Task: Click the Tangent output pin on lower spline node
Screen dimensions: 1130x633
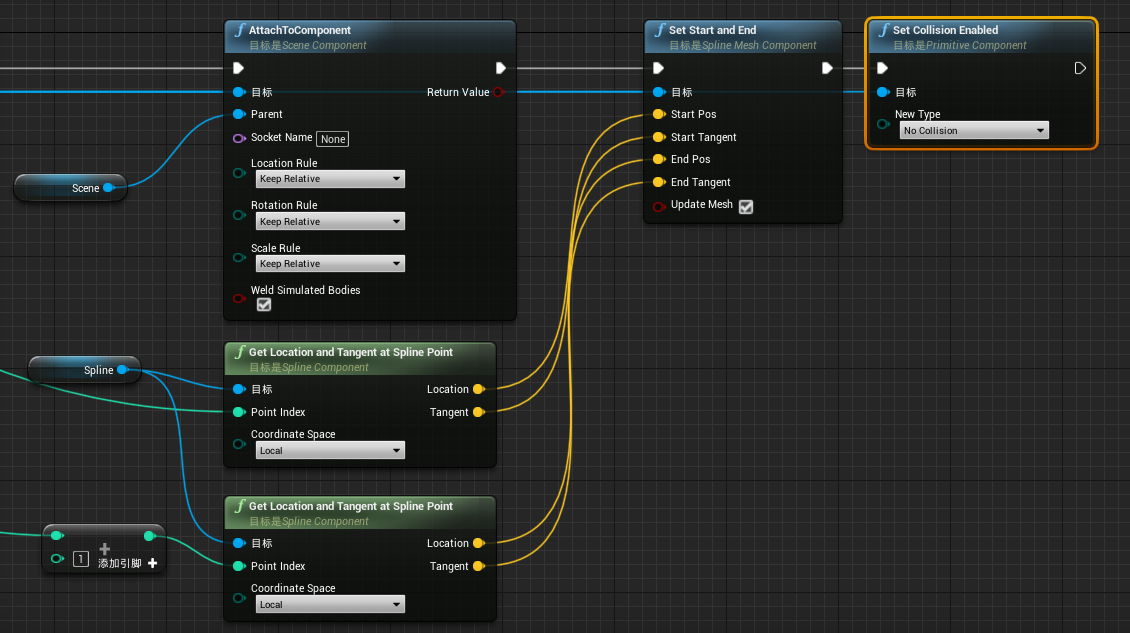Action: 478,566
